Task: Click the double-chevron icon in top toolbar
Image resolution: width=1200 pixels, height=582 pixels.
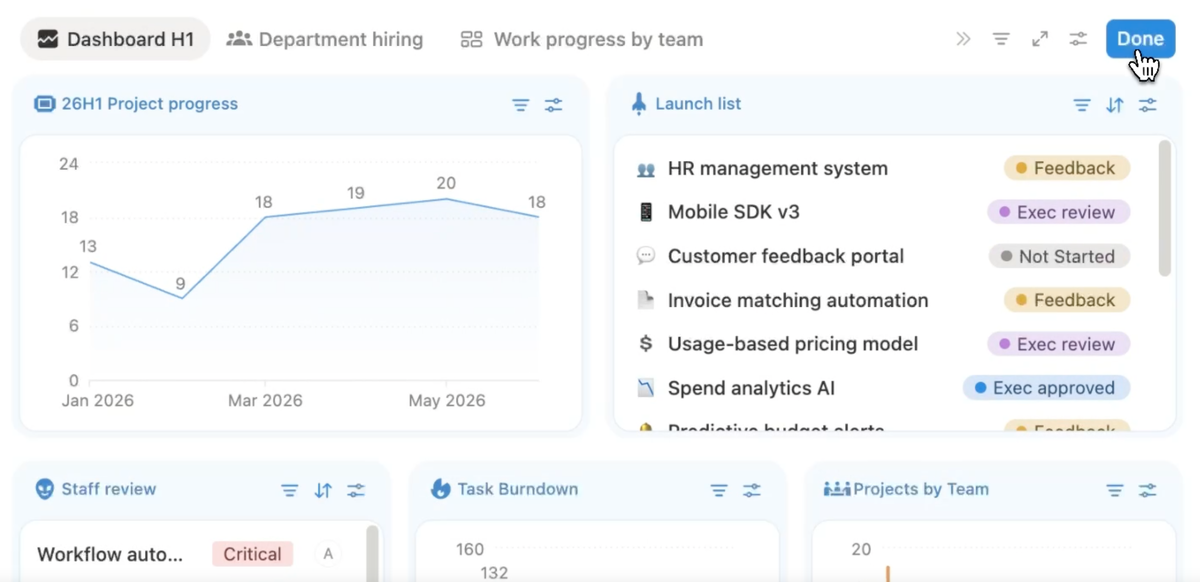Action: pos(963,39)
